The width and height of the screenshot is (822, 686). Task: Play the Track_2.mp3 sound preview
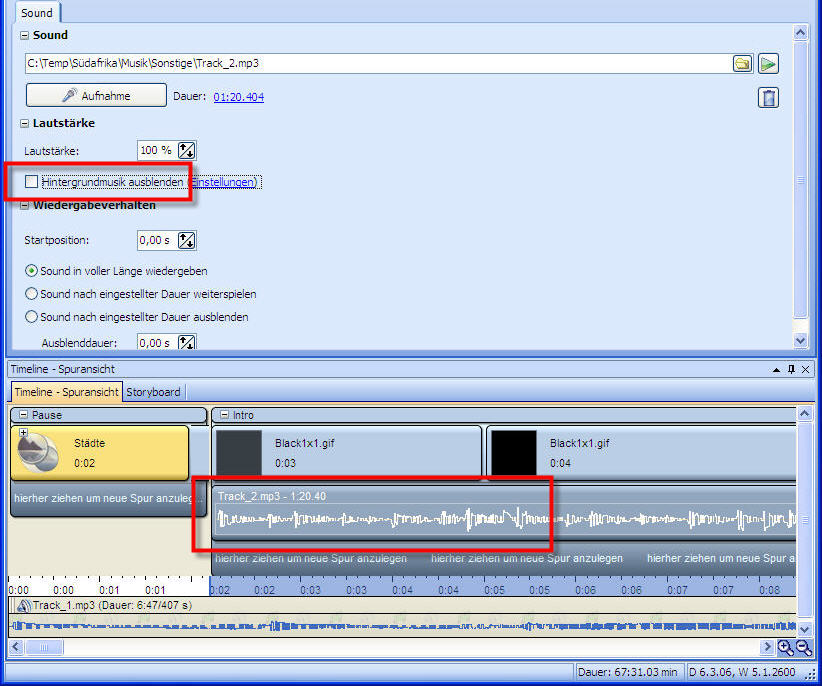[x=768, y=63]
